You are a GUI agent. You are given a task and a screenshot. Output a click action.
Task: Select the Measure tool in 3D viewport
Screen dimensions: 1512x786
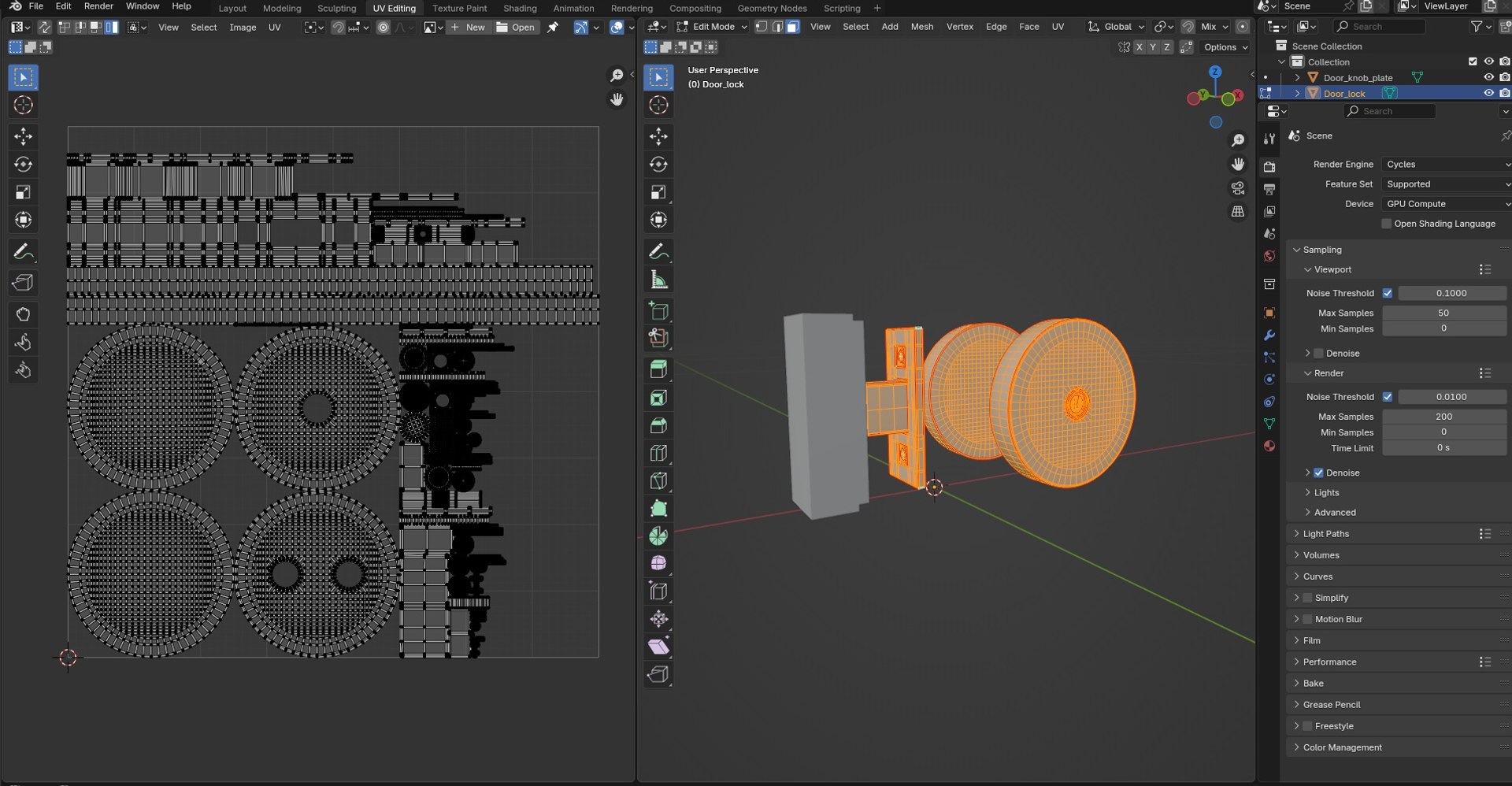(x=658, y=280)
